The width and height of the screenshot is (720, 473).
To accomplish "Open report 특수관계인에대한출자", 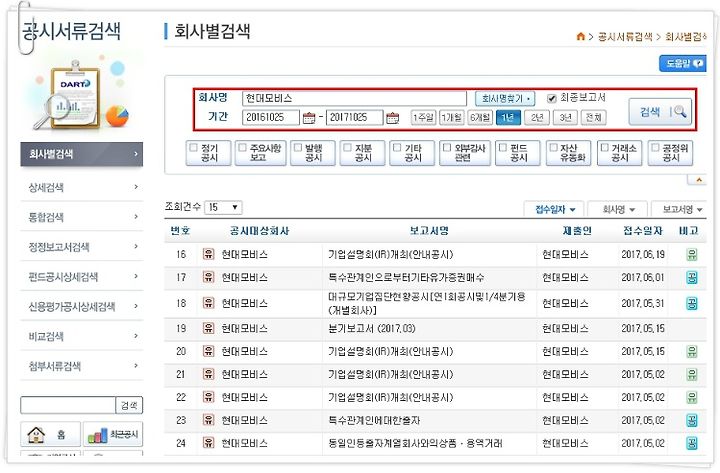I will [374, 421].
